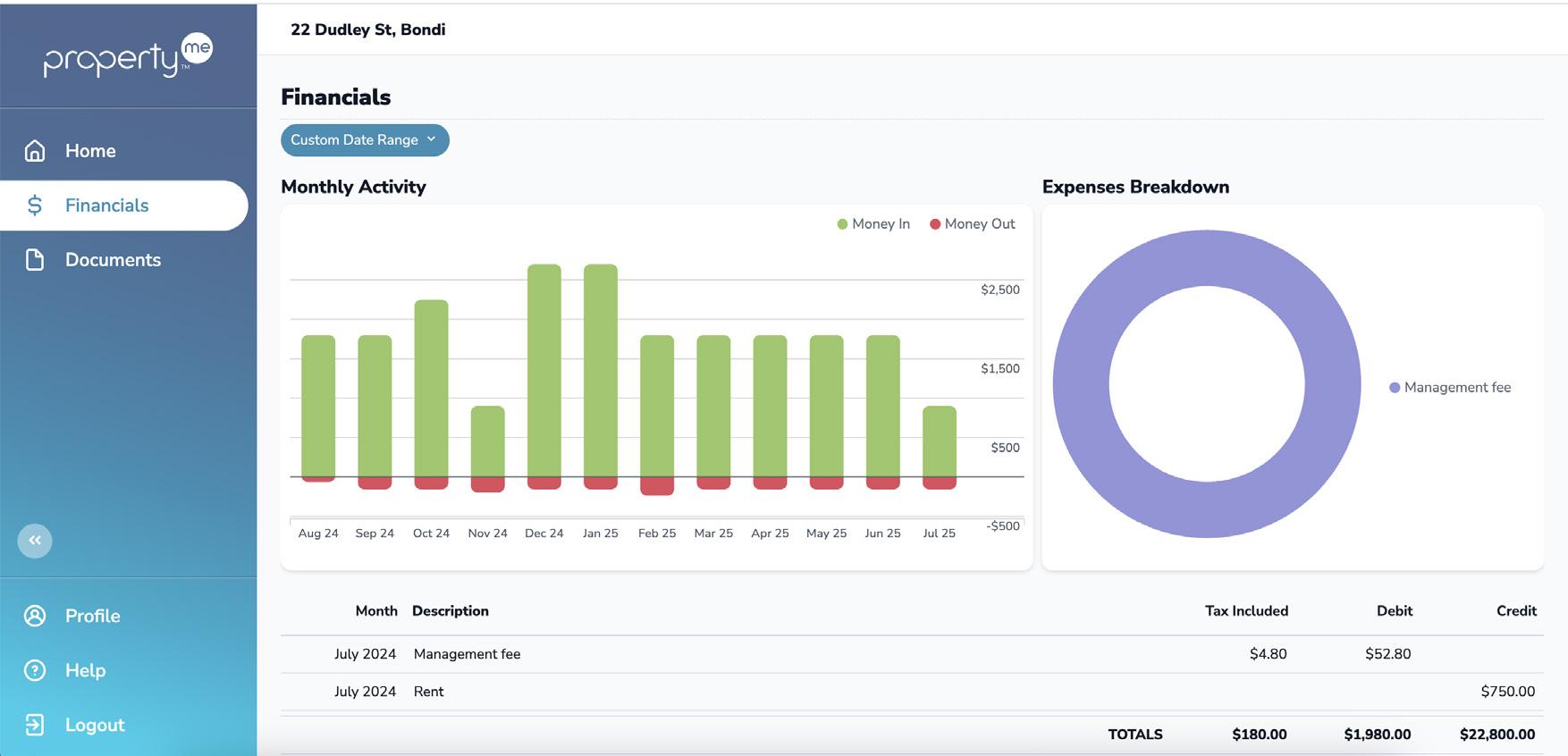
Task: Click the Dec 24 green bar
Action: point(544,370)
